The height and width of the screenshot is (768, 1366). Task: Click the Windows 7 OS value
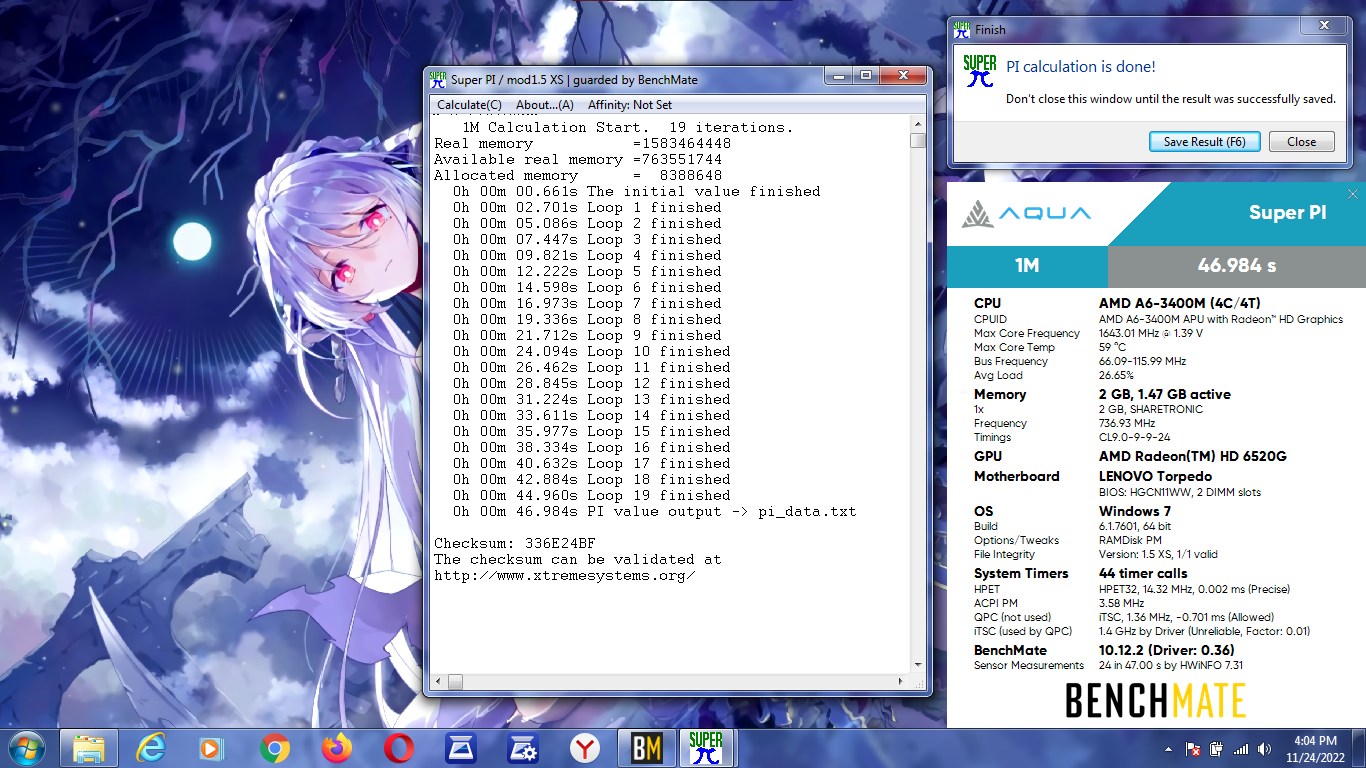tap(1135, 511)
